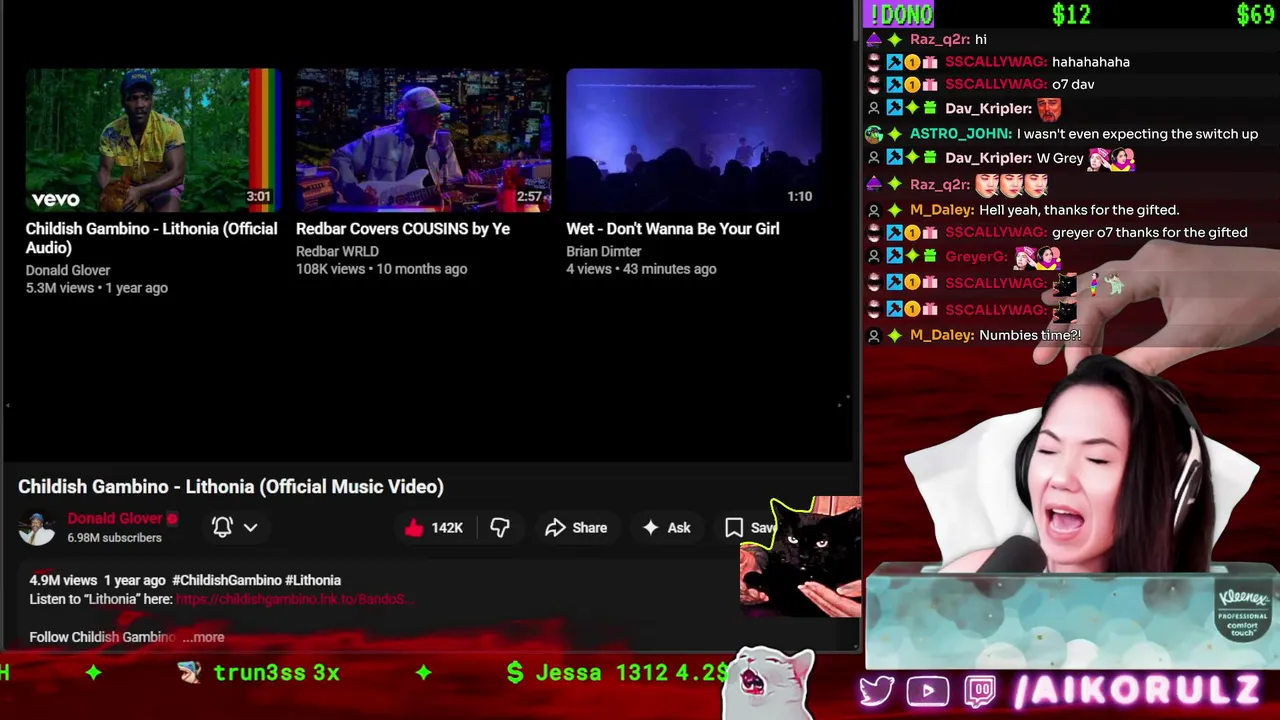Expand the notification options chevron
This screenshot has height=720, width=1280.
[251, 527]
